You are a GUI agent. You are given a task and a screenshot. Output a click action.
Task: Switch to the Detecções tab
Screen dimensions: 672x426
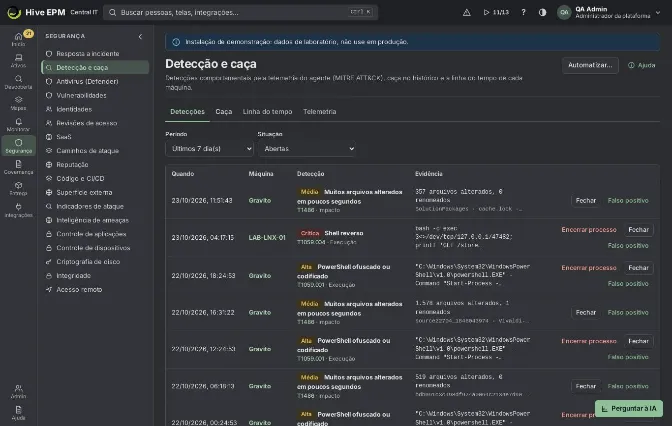click(x=187, y=111)
